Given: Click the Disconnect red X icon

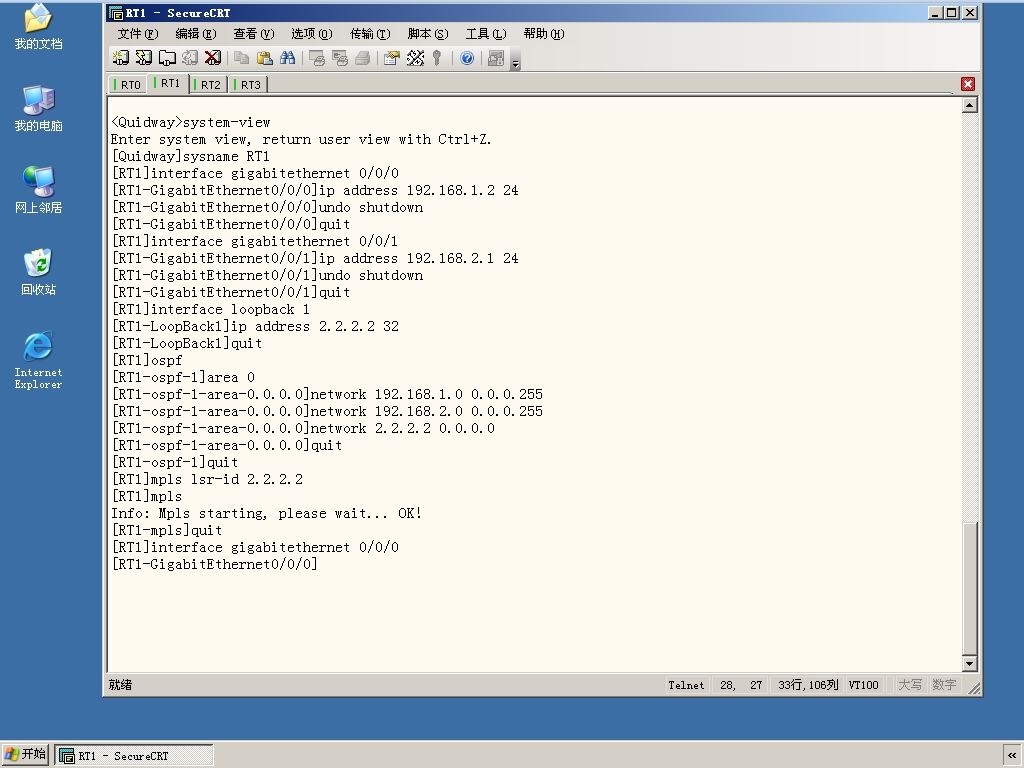Looking at the screenshot, I should 213,58.
